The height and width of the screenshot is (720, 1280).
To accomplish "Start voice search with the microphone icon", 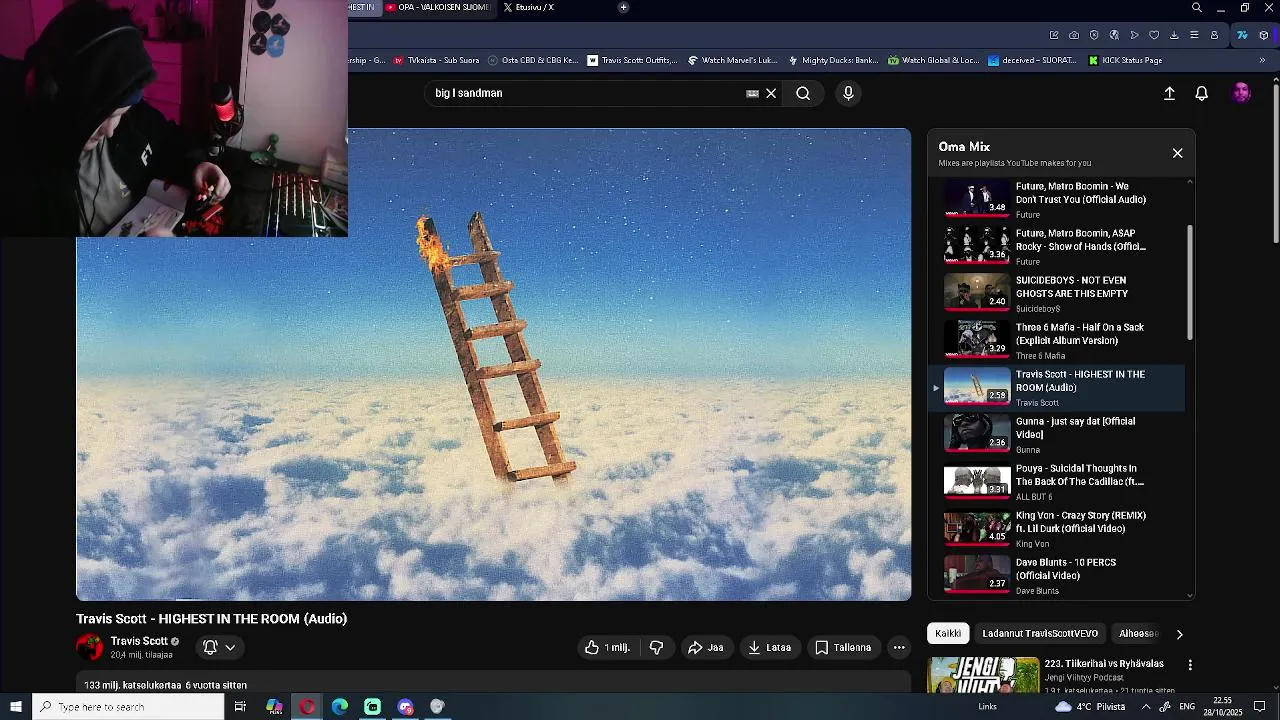I will click(848, 93).
